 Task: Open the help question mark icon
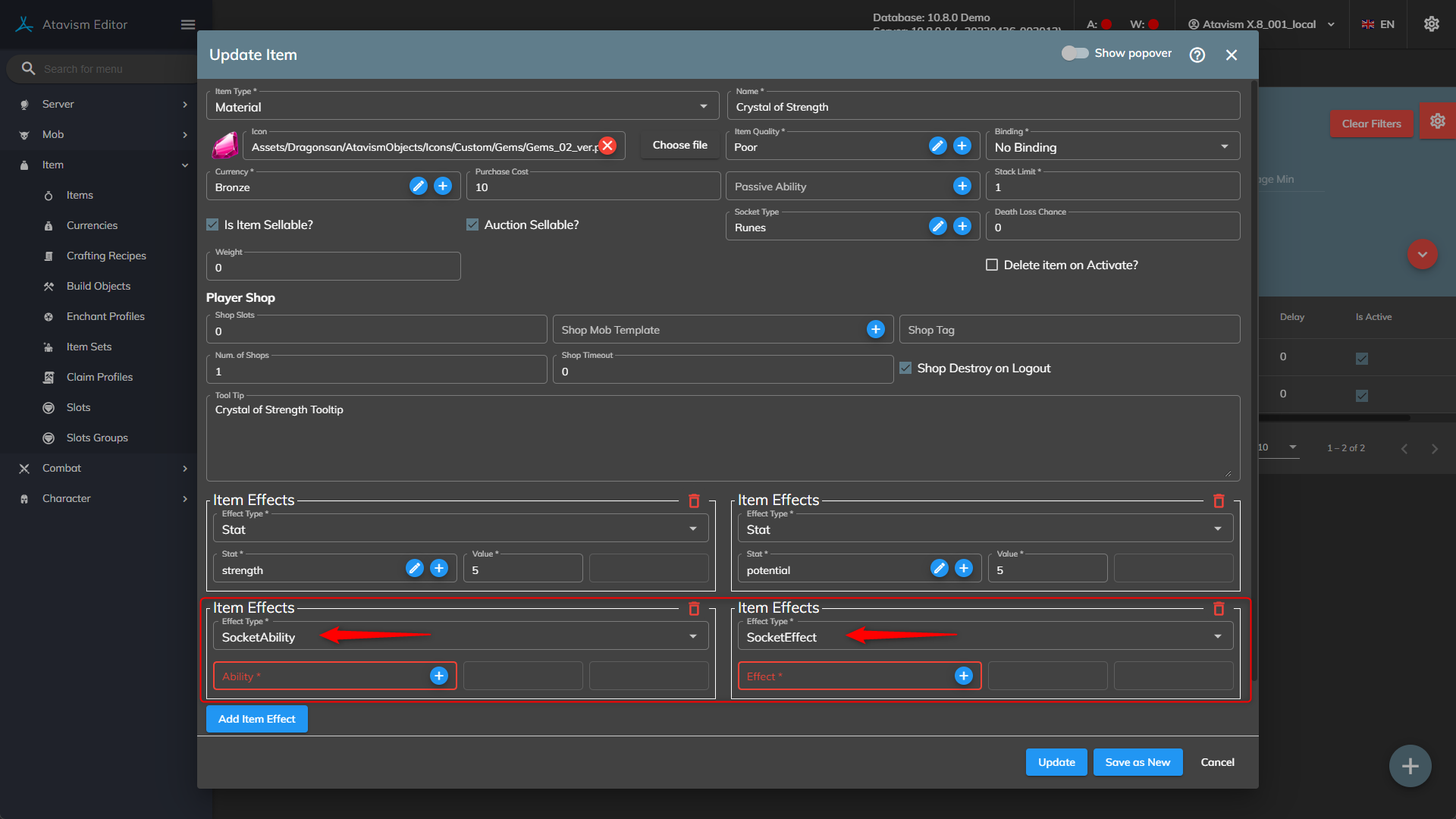pos(1197,55)
